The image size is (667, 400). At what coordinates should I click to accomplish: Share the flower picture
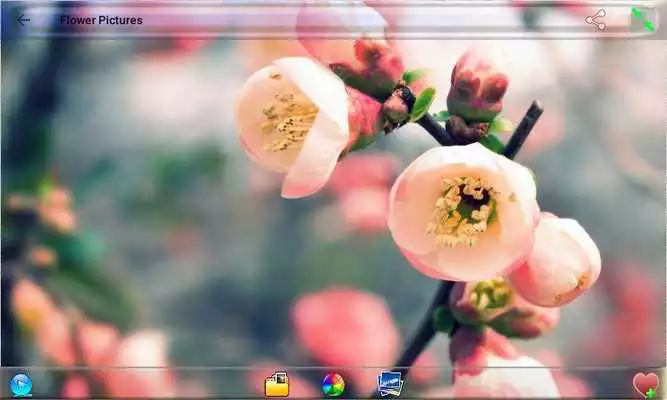595,20
